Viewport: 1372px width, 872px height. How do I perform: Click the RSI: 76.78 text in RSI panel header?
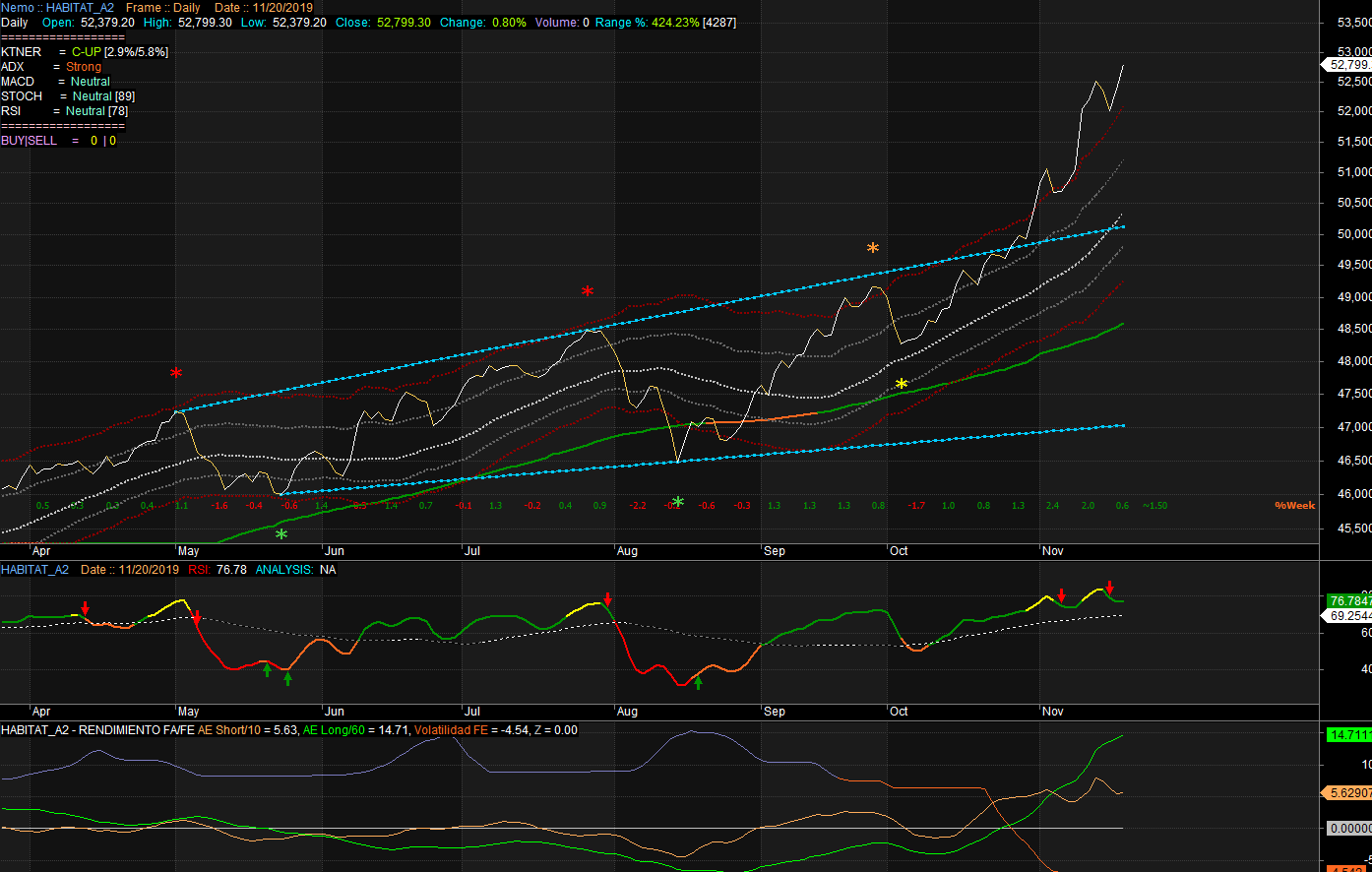point(217,569)
